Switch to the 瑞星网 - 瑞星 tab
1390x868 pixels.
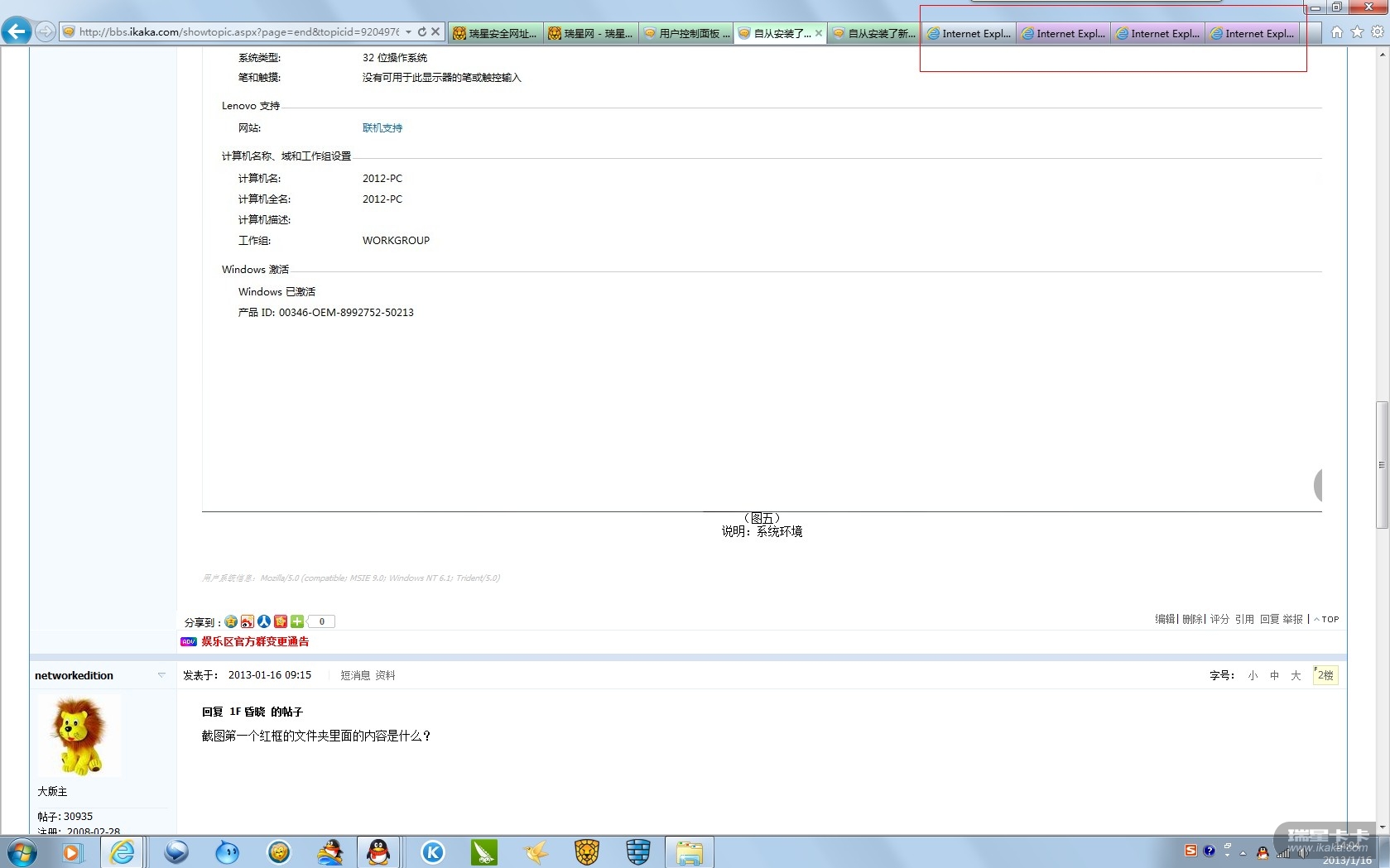(590, 33)
